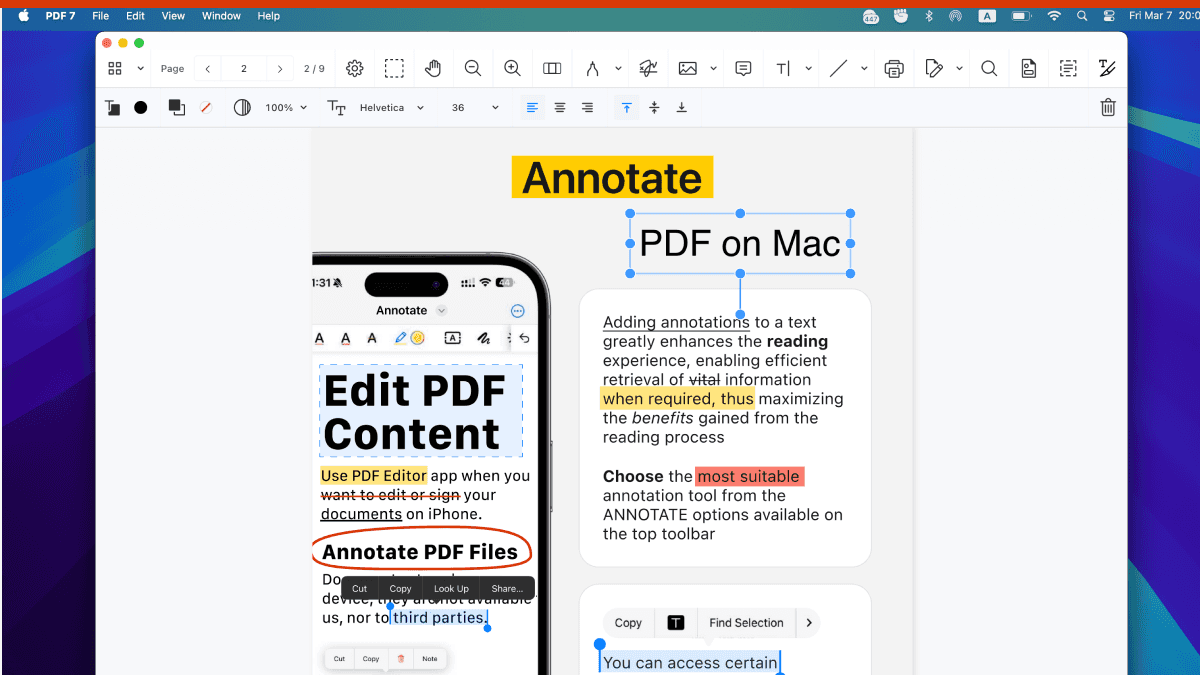1200x675 pixels.
Task: Open the Window menu
Action: coord(221,16)
